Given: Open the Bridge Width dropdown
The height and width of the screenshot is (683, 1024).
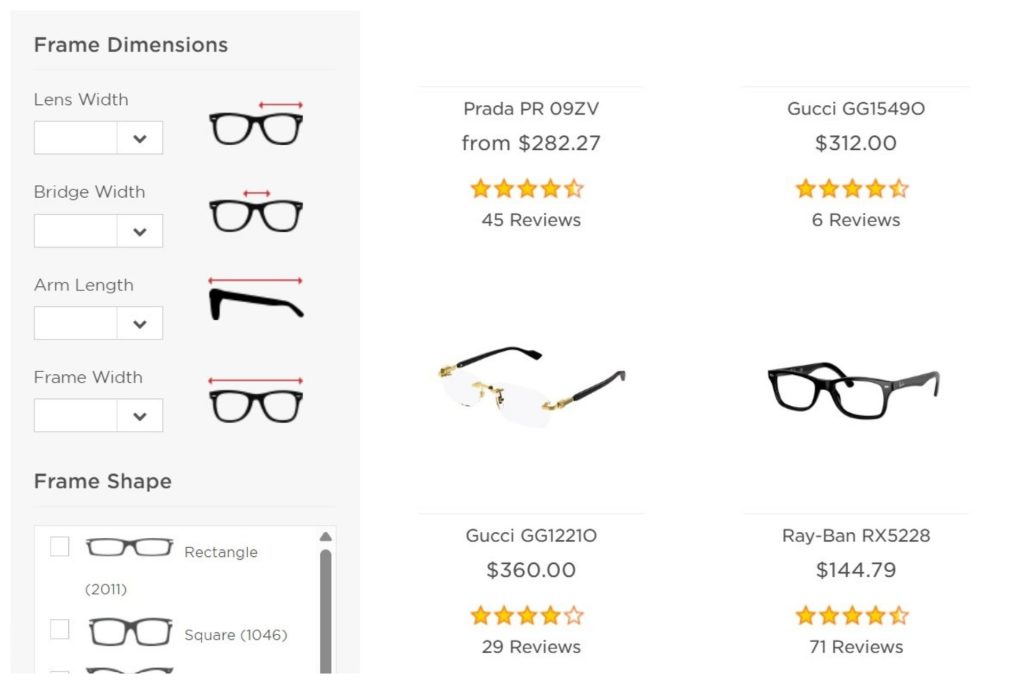Looking at the screenshot, I should coord(140,230).
